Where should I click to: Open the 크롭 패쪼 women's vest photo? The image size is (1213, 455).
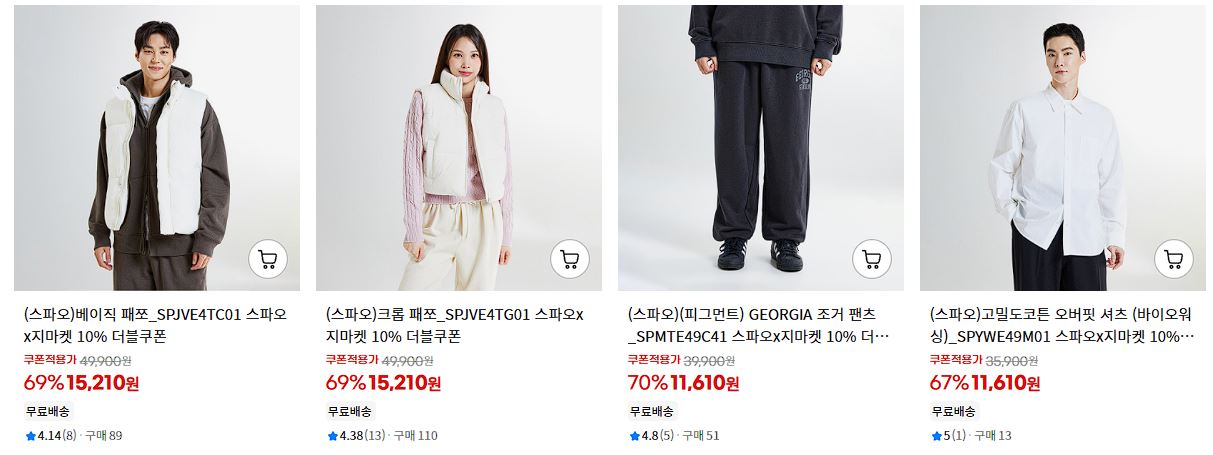pyautogui.click(x=459, y=148)
